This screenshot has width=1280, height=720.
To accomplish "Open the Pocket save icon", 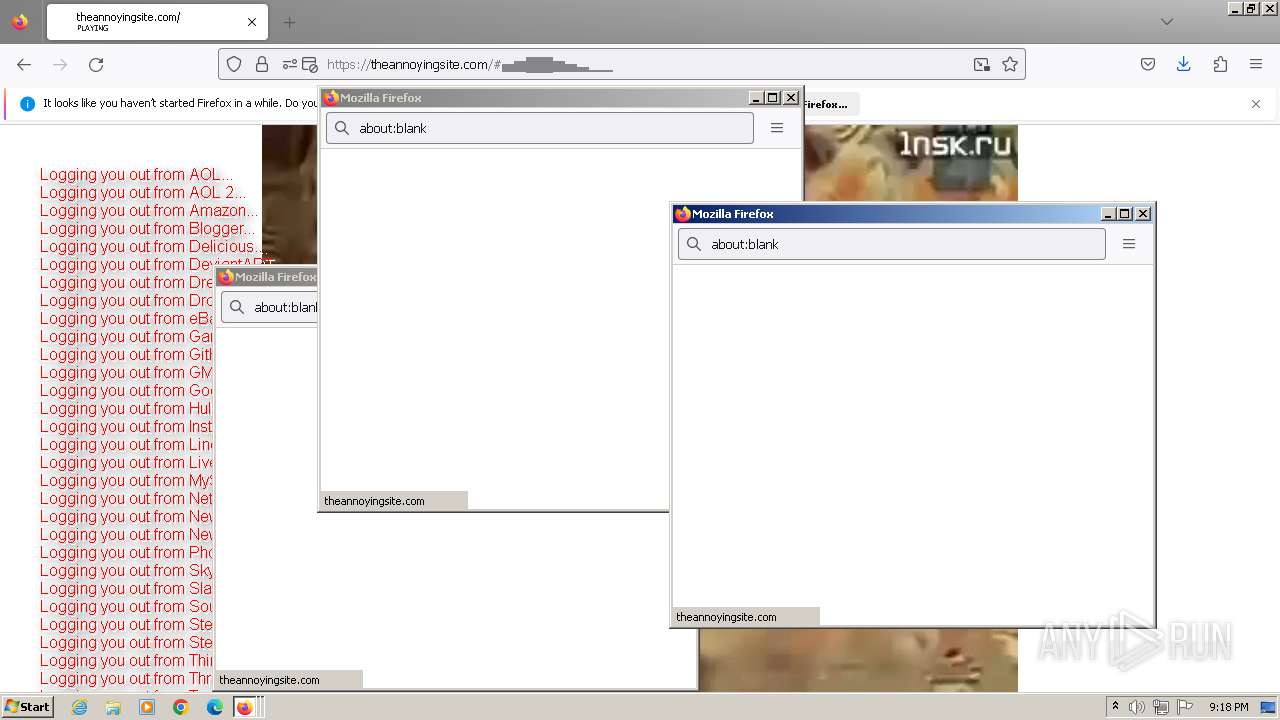I will (1148, 64).
